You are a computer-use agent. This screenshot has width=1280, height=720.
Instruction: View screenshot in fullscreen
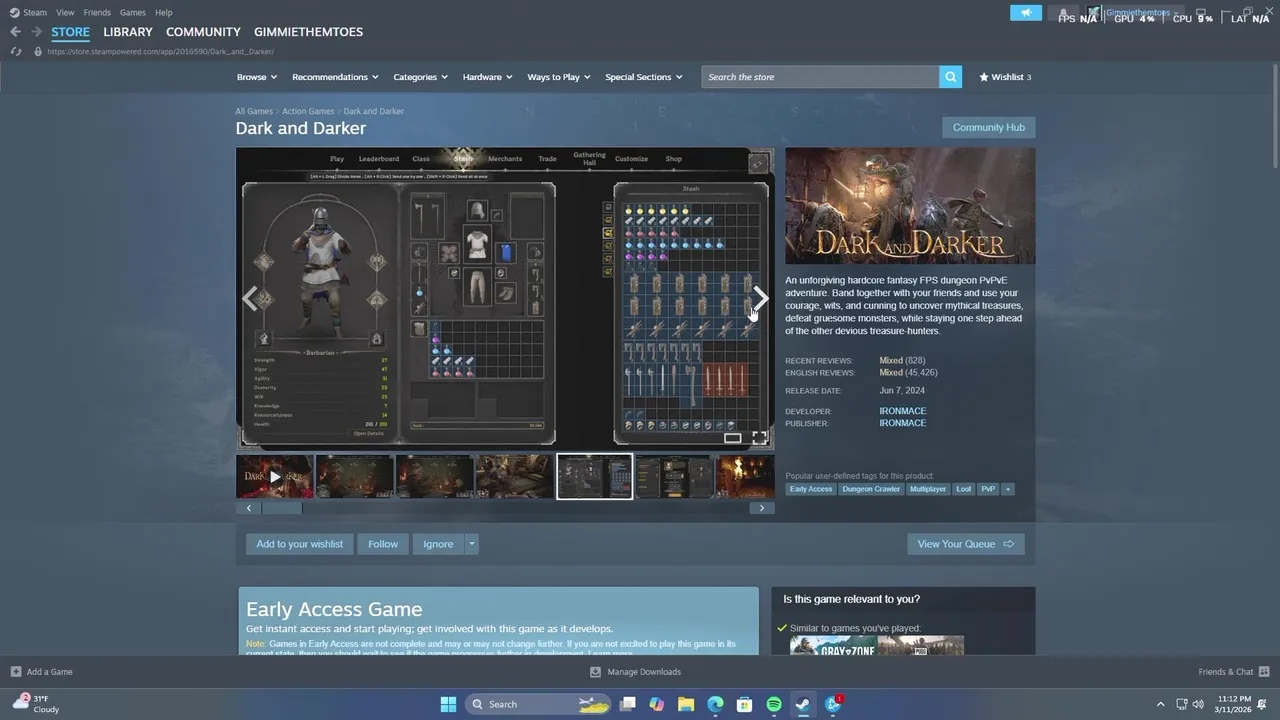coord(760,437)
